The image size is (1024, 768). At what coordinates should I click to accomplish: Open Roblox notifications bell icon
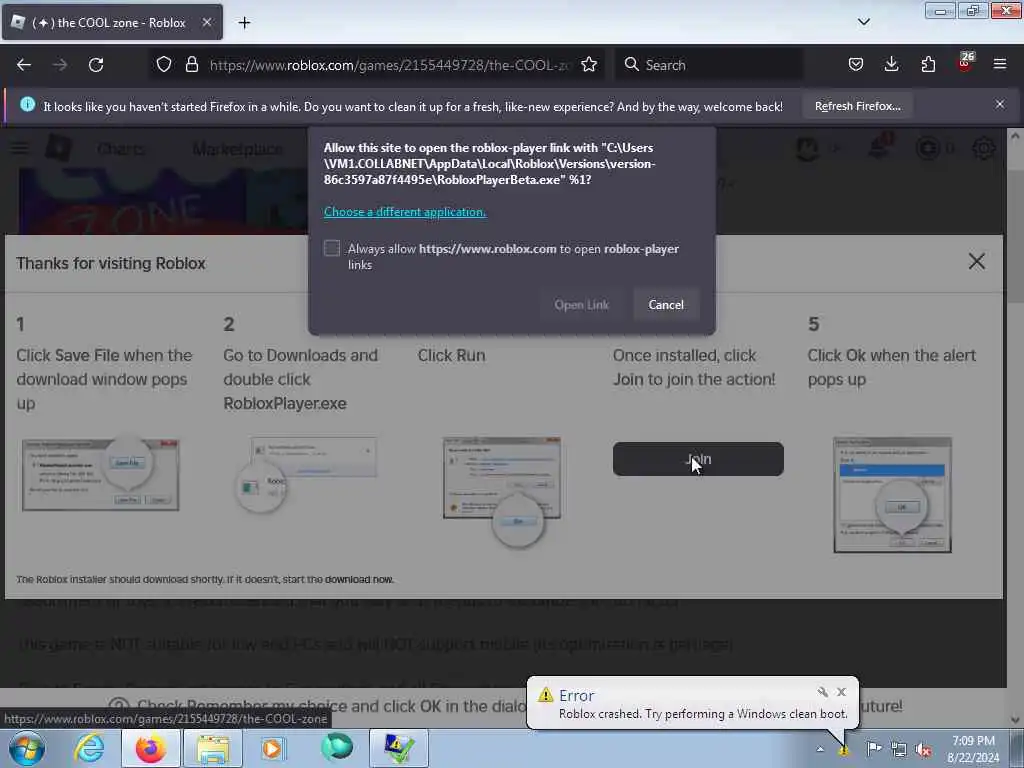tap(879, 148)
